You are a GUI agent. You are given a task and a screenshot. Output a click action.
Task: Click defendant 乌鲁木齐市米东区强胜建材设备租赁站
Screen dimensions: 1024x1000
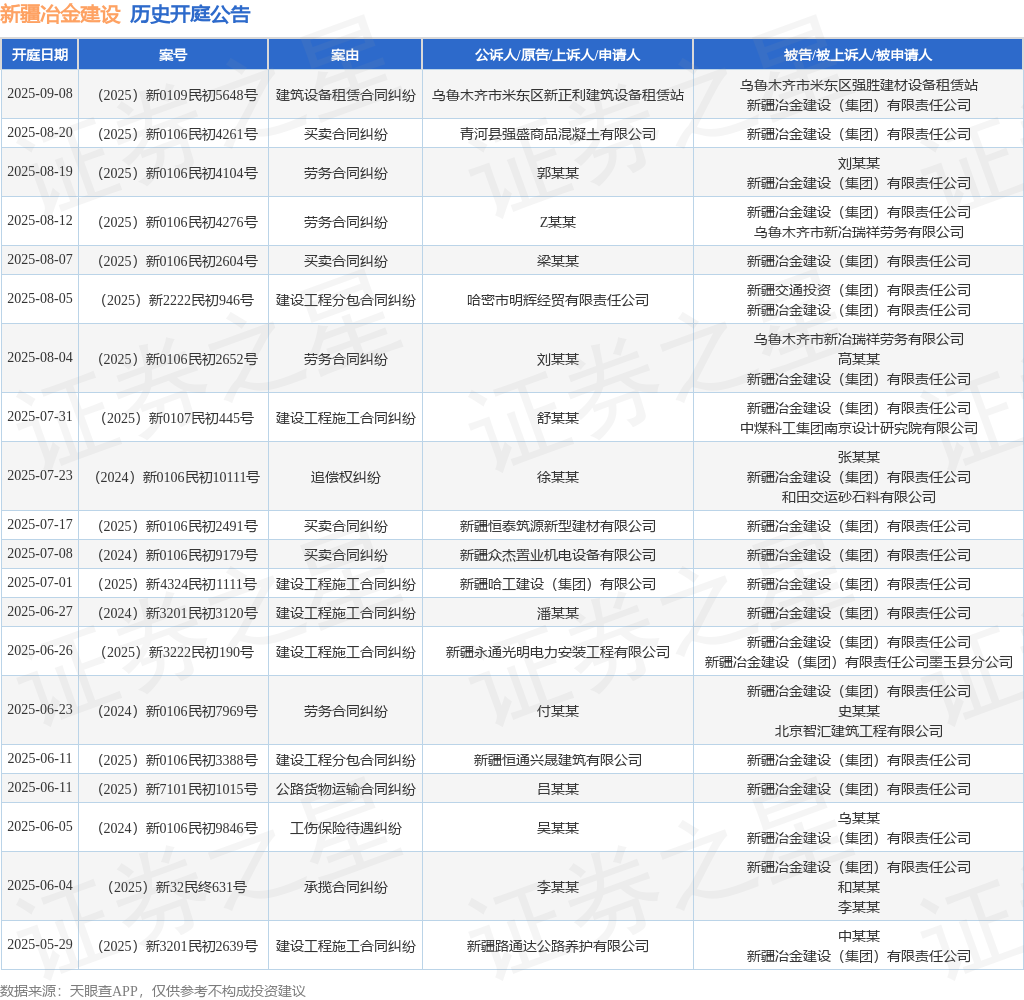pyautogui.click(x=859, y=85)
